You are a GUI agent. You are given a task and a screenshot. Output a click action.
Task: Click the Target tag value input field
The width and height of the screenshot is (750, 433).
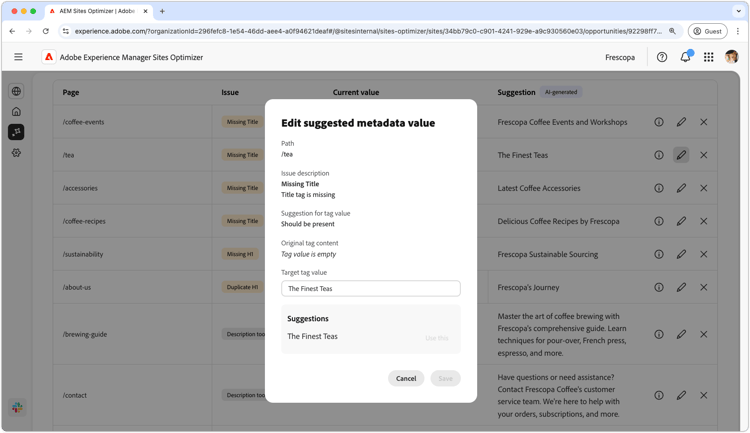coord(371,288)
